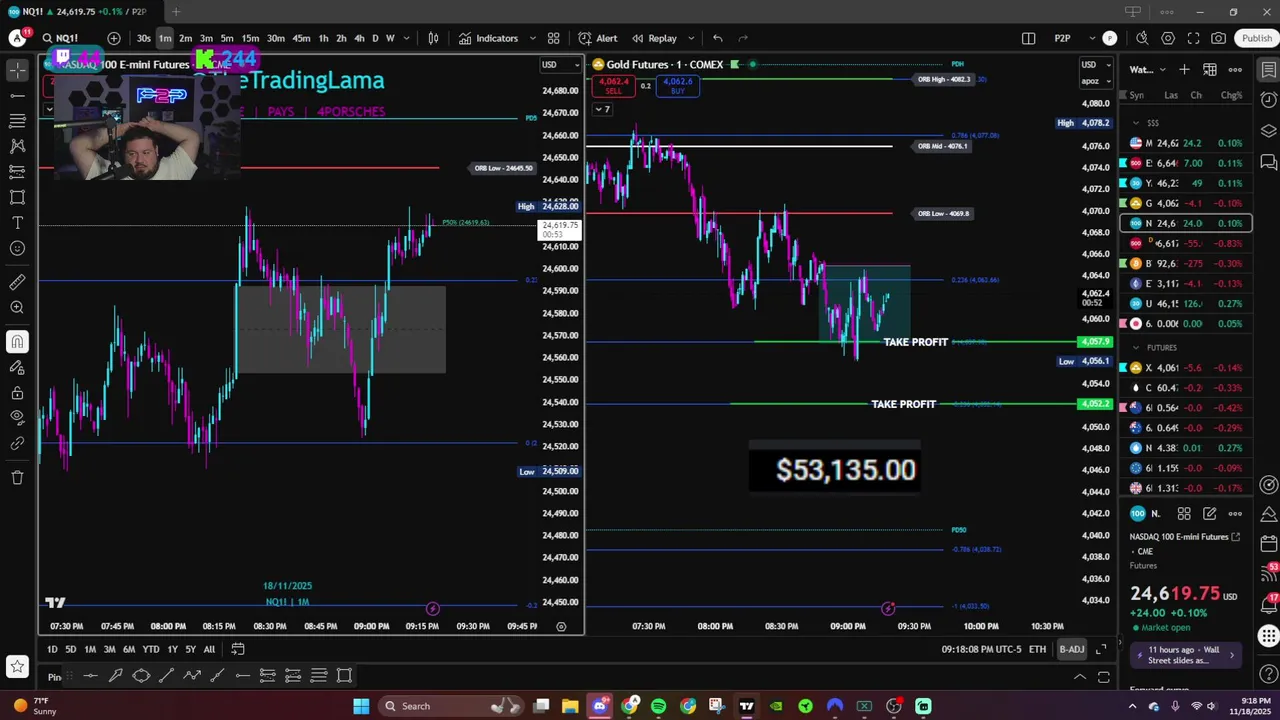Open the UTC-5 timezone clock menu
The width and height of the screenshot is (1280, 720).
click(981, 649)
